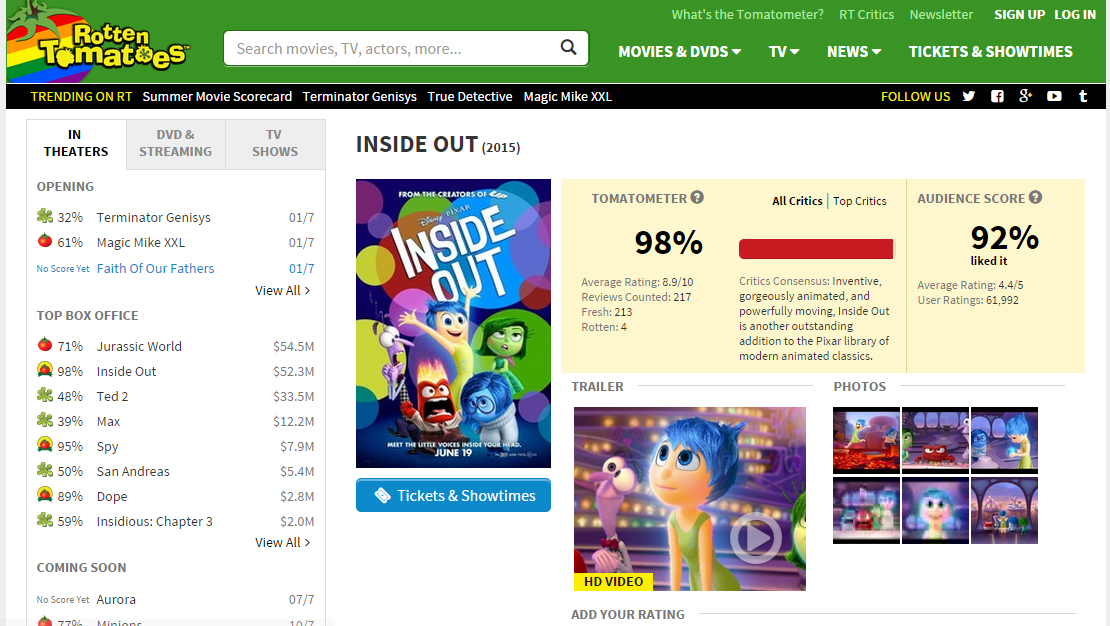Screen dimensions: 1110x626
Task: Switch Tomatometer to Top Critics
Action: click(859, 201)
